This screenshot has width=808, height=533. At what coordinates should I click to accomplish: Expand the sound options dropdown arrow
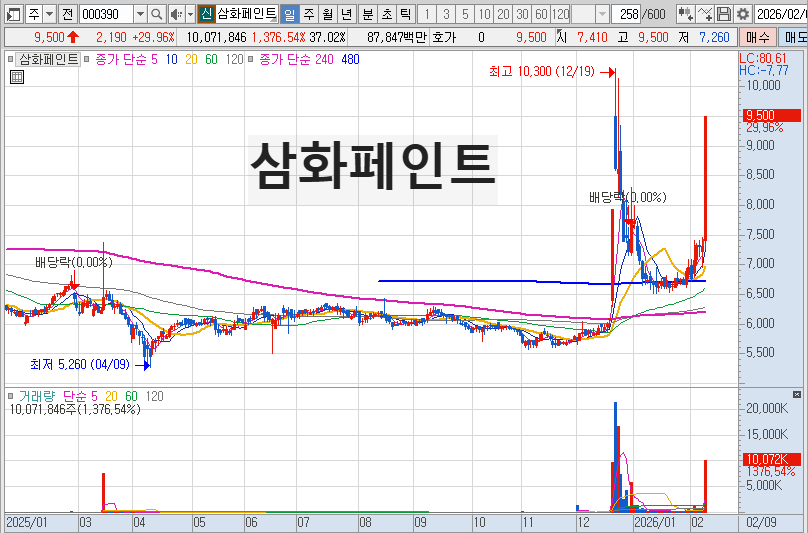point(190,14)
